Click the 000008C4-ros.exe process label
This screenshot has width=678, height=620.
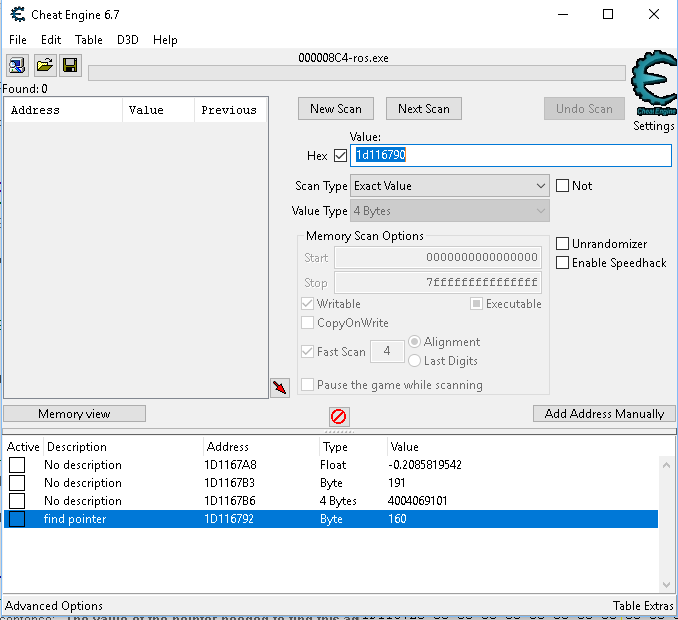click(x=343, y=58)
